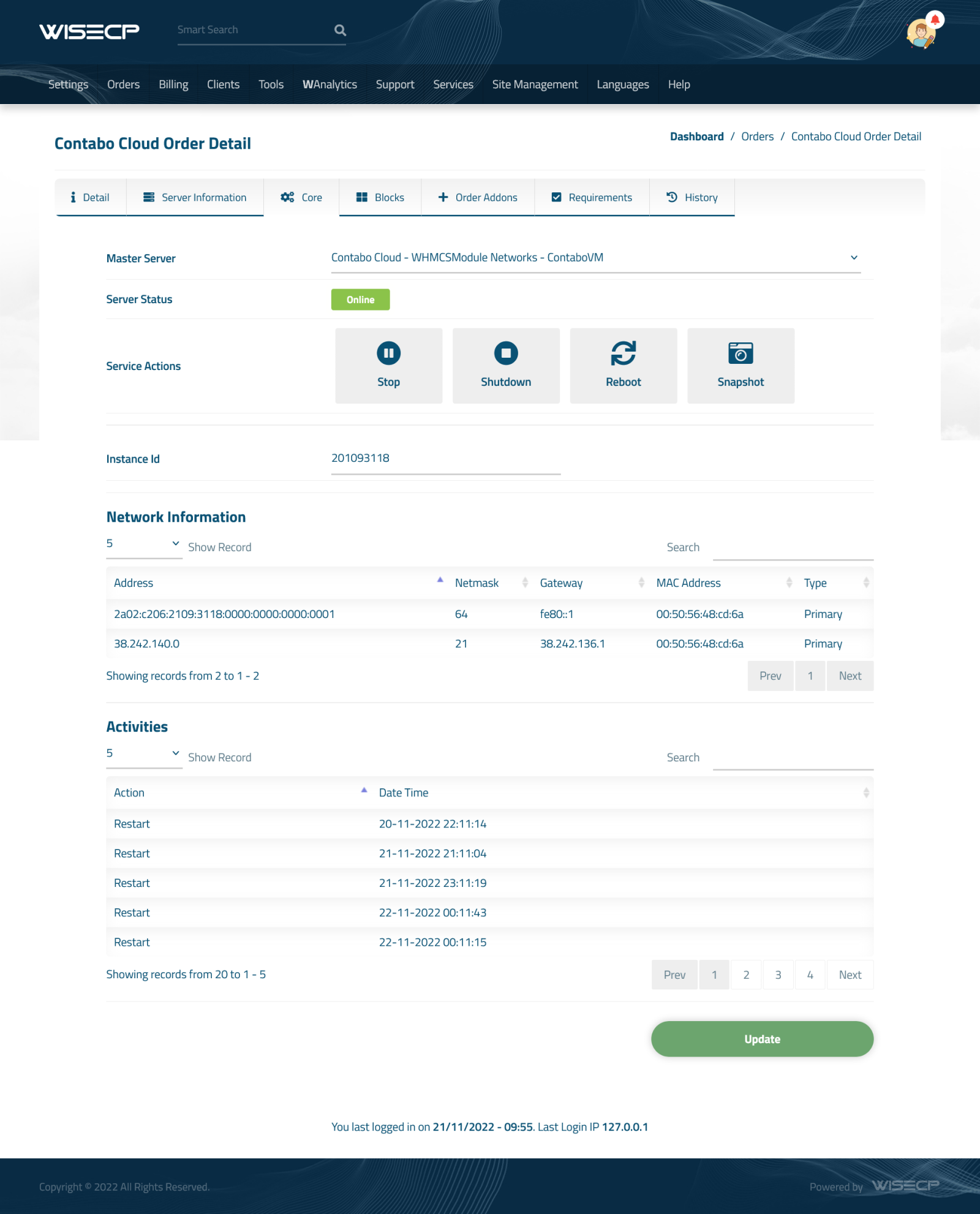Open the Clients menu
The image size is (980, 1214).
pos(223,85)
